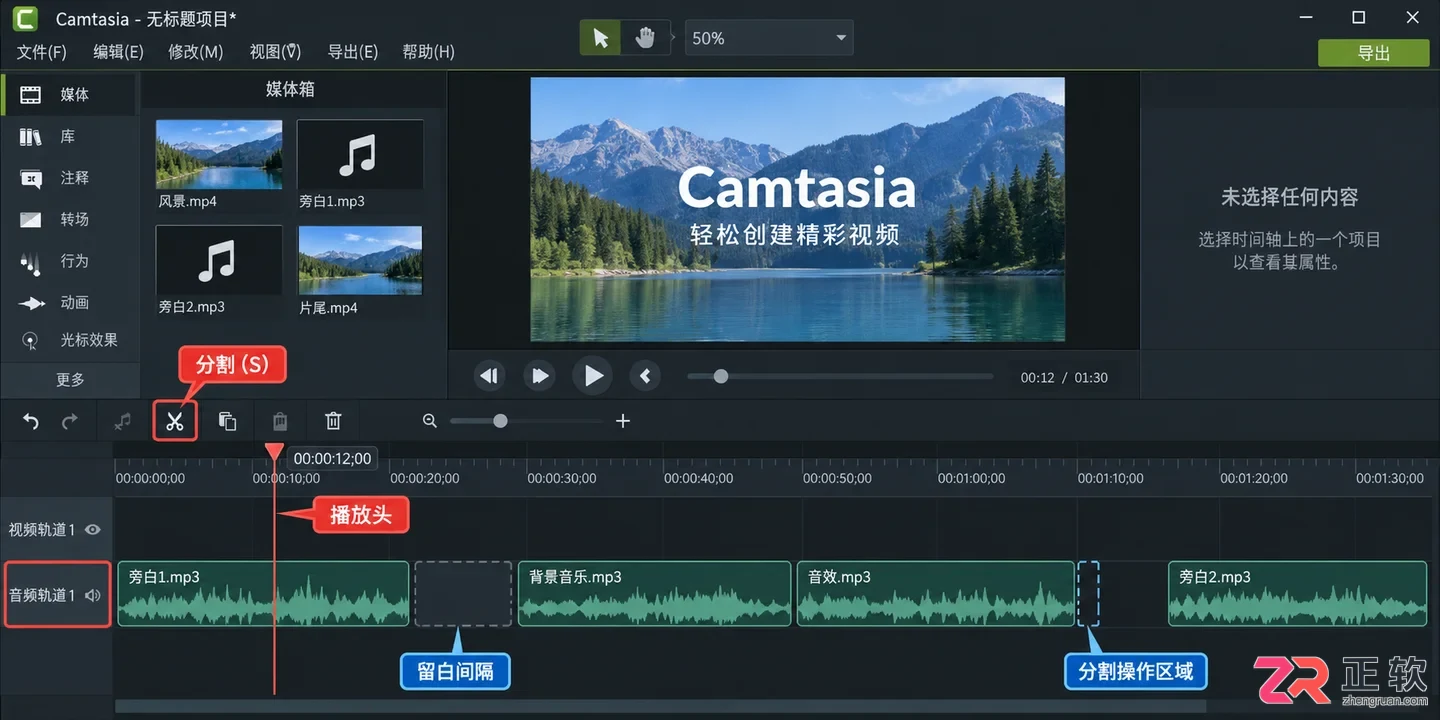Click the timeline zoom slider handle
The height and width of the screenshot is (720, 1440).
tap(500, 421)
